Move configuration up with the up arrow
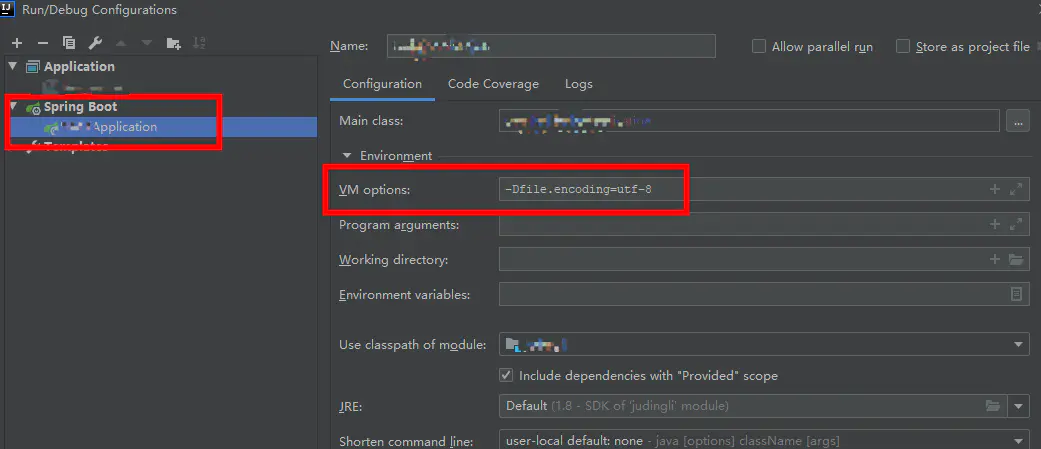Image resolution: width=1041 pixels, height=449 pixels. (x=121, y=43)
